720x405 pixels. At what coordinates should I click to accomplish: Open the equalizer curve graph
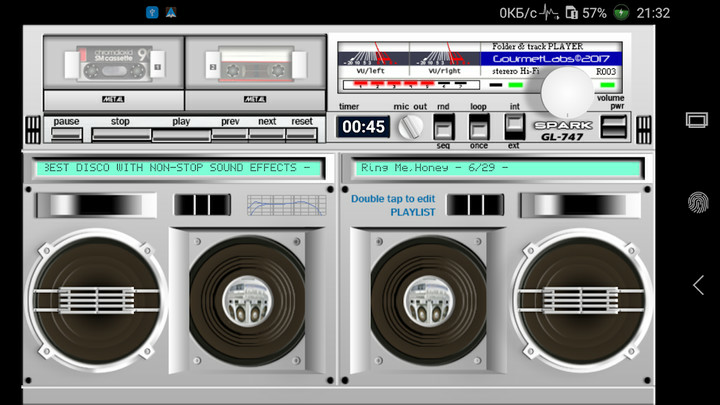tap(287, 205)
